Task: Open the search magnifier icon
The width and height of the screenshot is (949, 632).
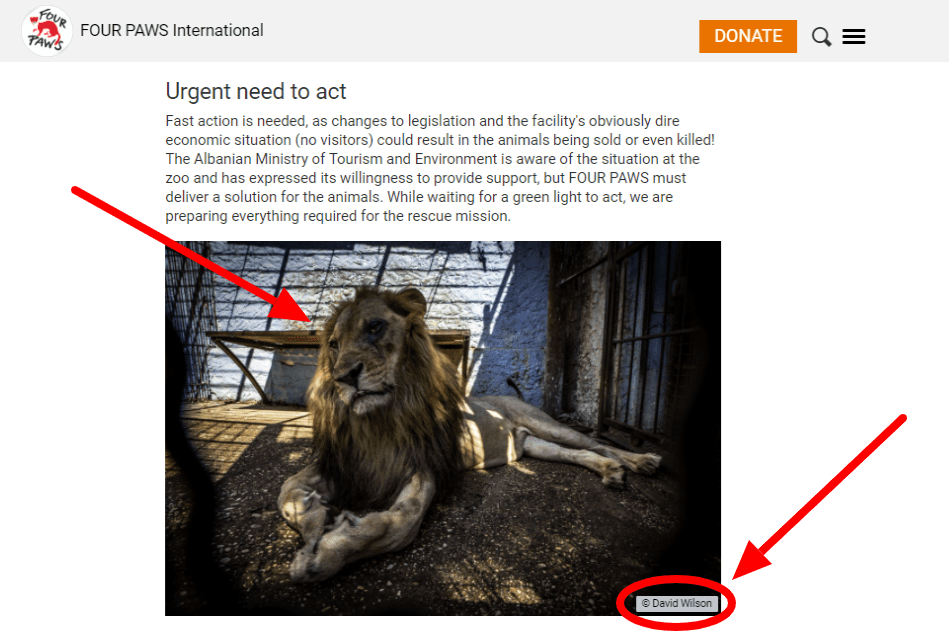Action: point(821,37)
